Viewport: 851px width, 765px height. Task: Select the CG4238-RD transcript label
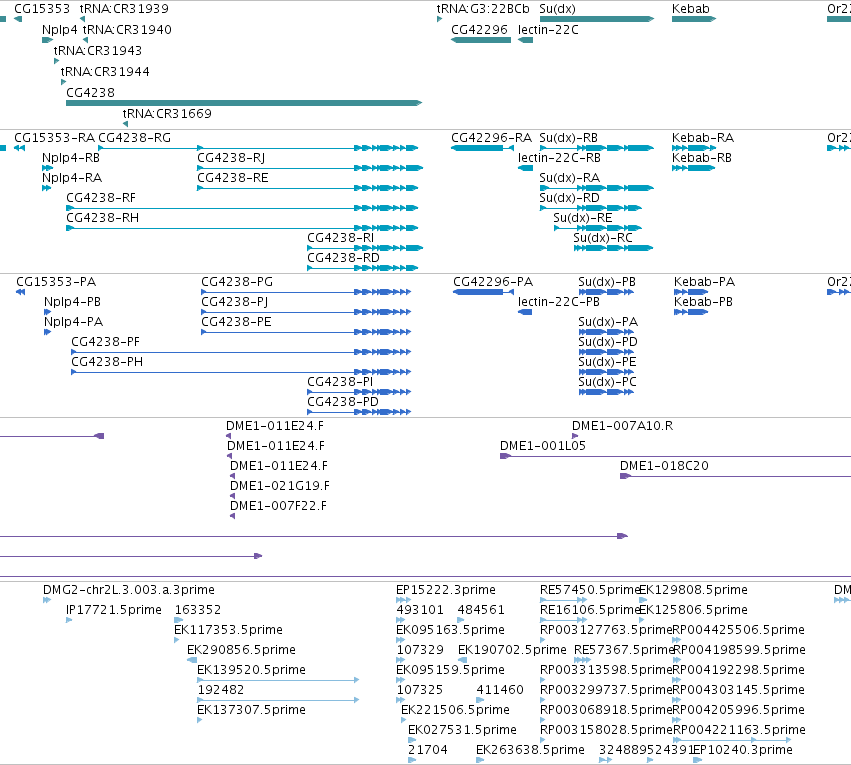[343, 258]
